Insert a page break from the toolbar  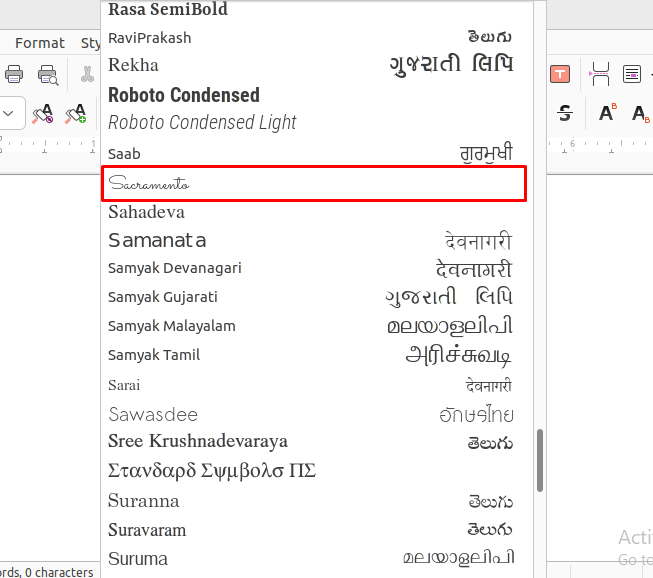600,74
